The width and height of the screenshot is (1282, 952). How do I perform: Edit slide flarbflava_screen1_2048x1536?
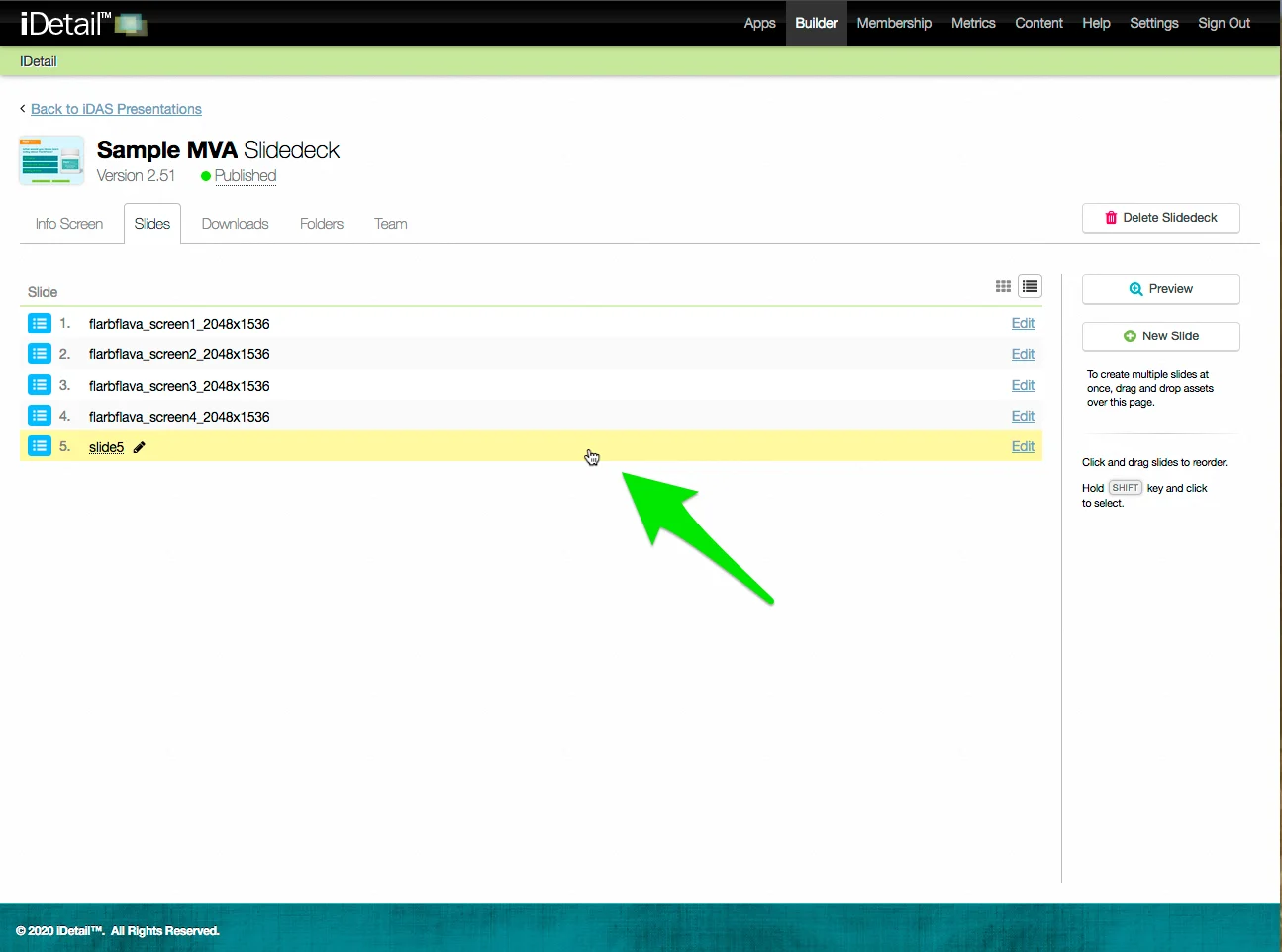(x=1023, y=323)
